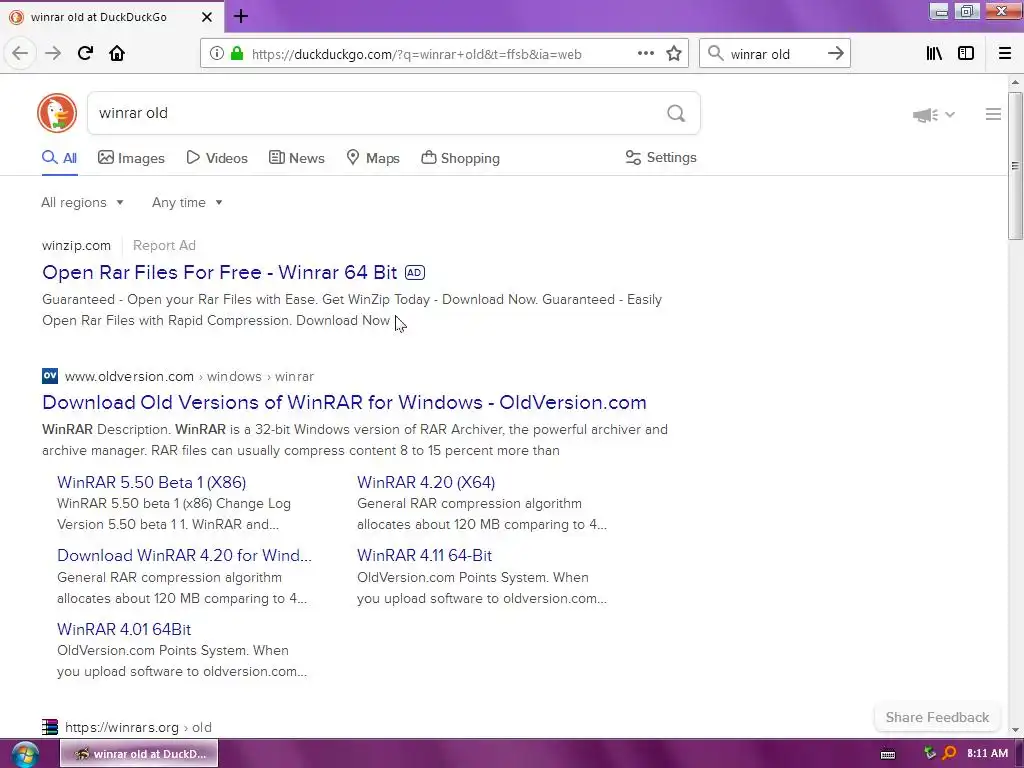Open the DuckDuckGo megaphone dropdown
Viewport: 1024px width, 768px height.
point(934,115)
